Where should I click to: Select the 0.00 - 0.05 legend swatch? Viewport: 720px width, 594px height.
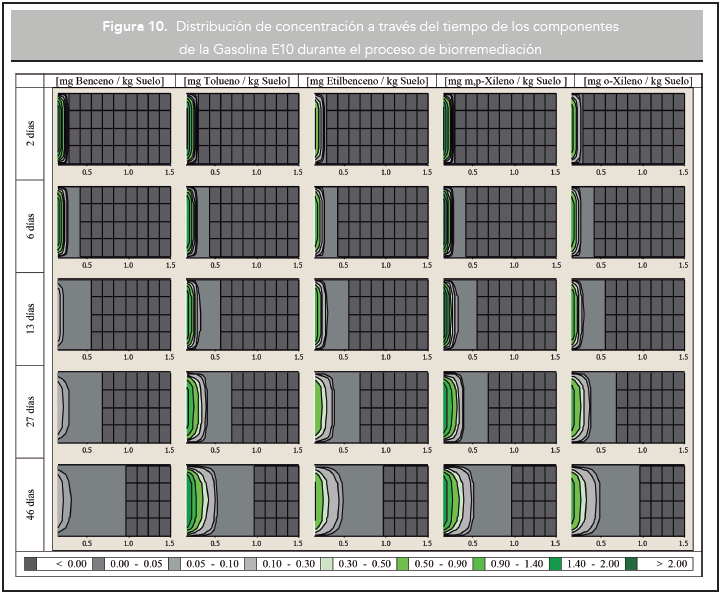pos(98,564)
